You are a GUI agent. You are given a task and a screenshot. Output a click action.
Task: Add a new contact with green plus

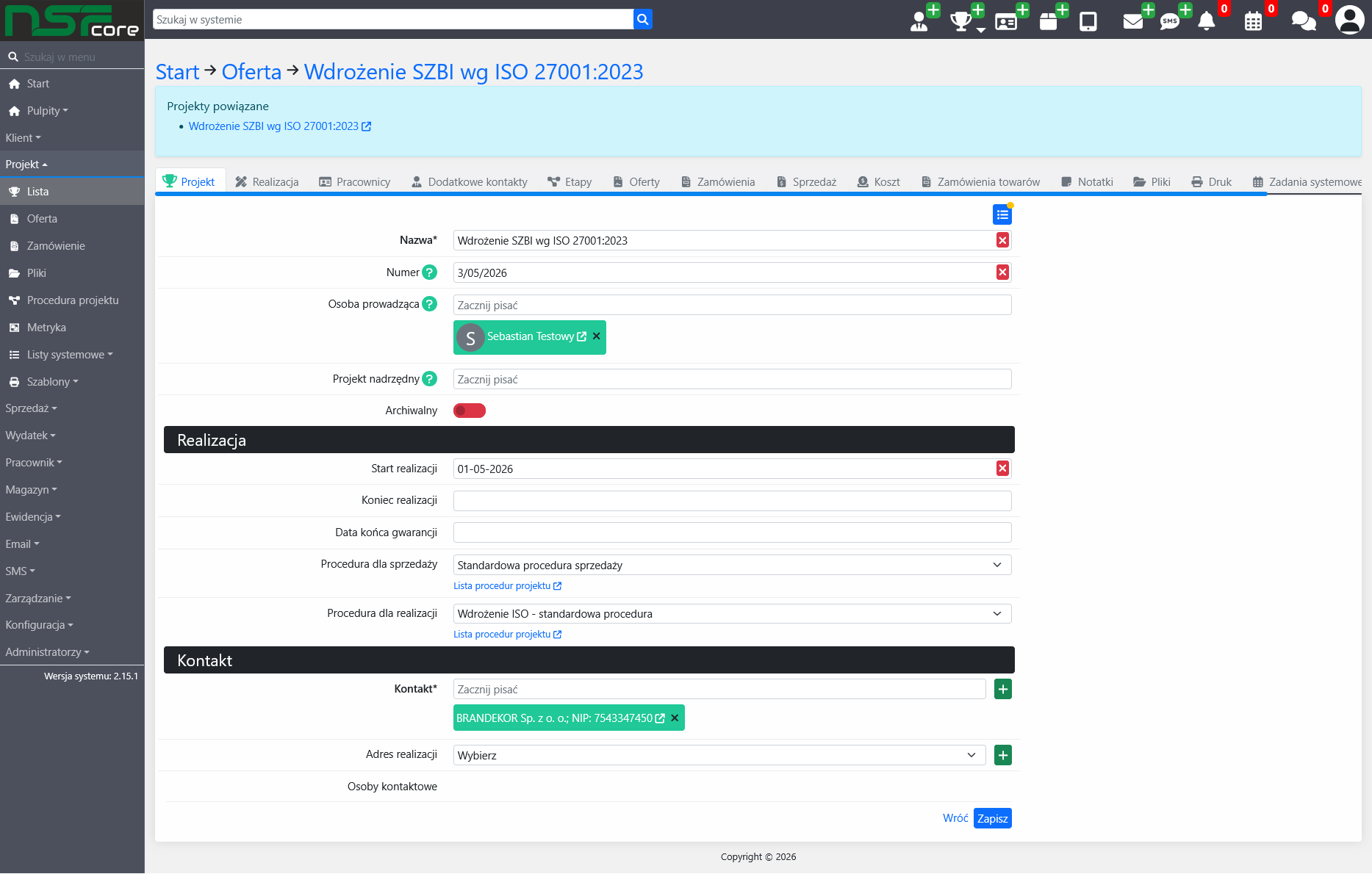[x=1003, y=689]
